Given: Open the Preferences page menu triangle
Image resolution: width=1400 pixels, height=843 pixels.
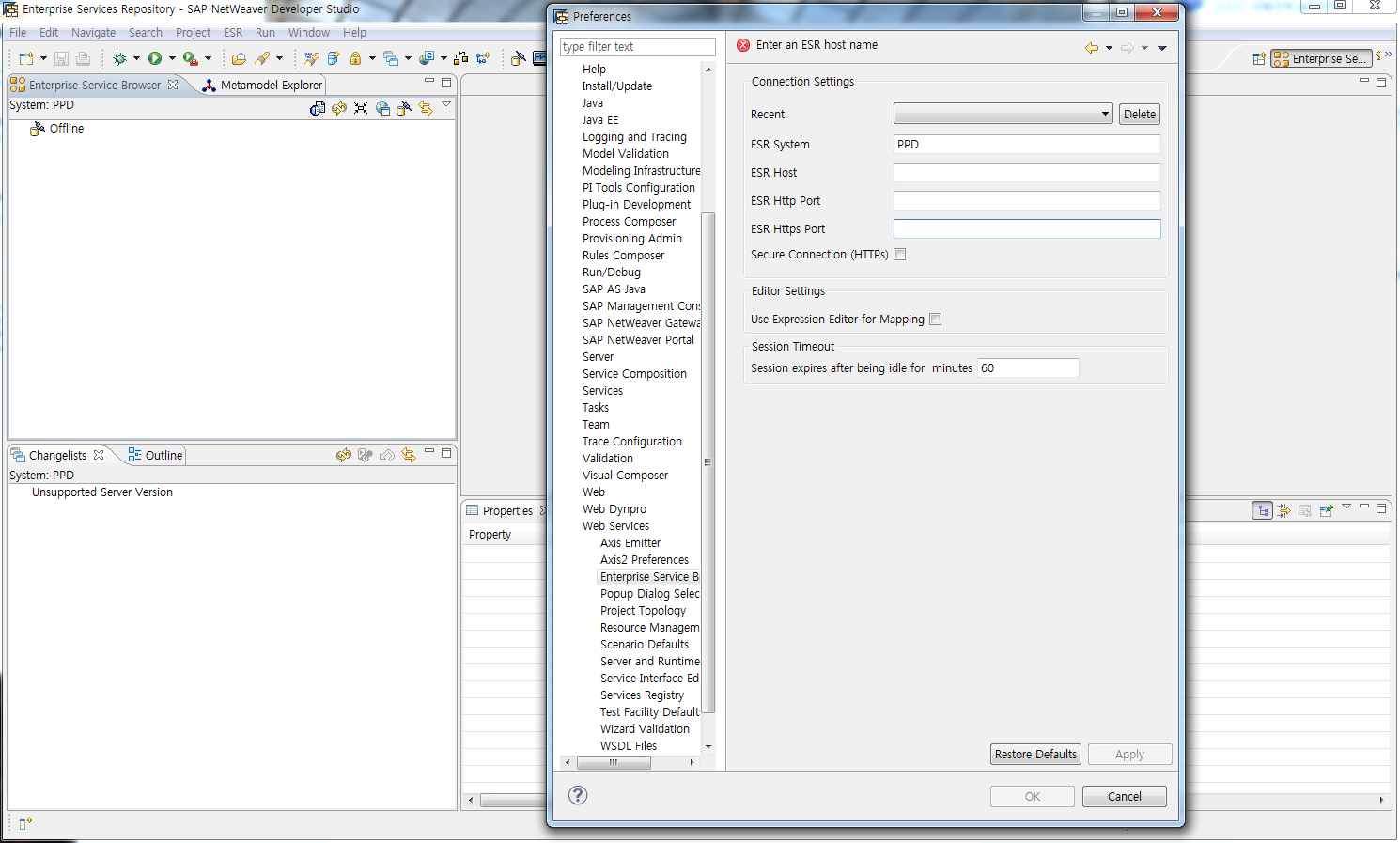Looking at the screenshot, I should tap(1162, 48).
